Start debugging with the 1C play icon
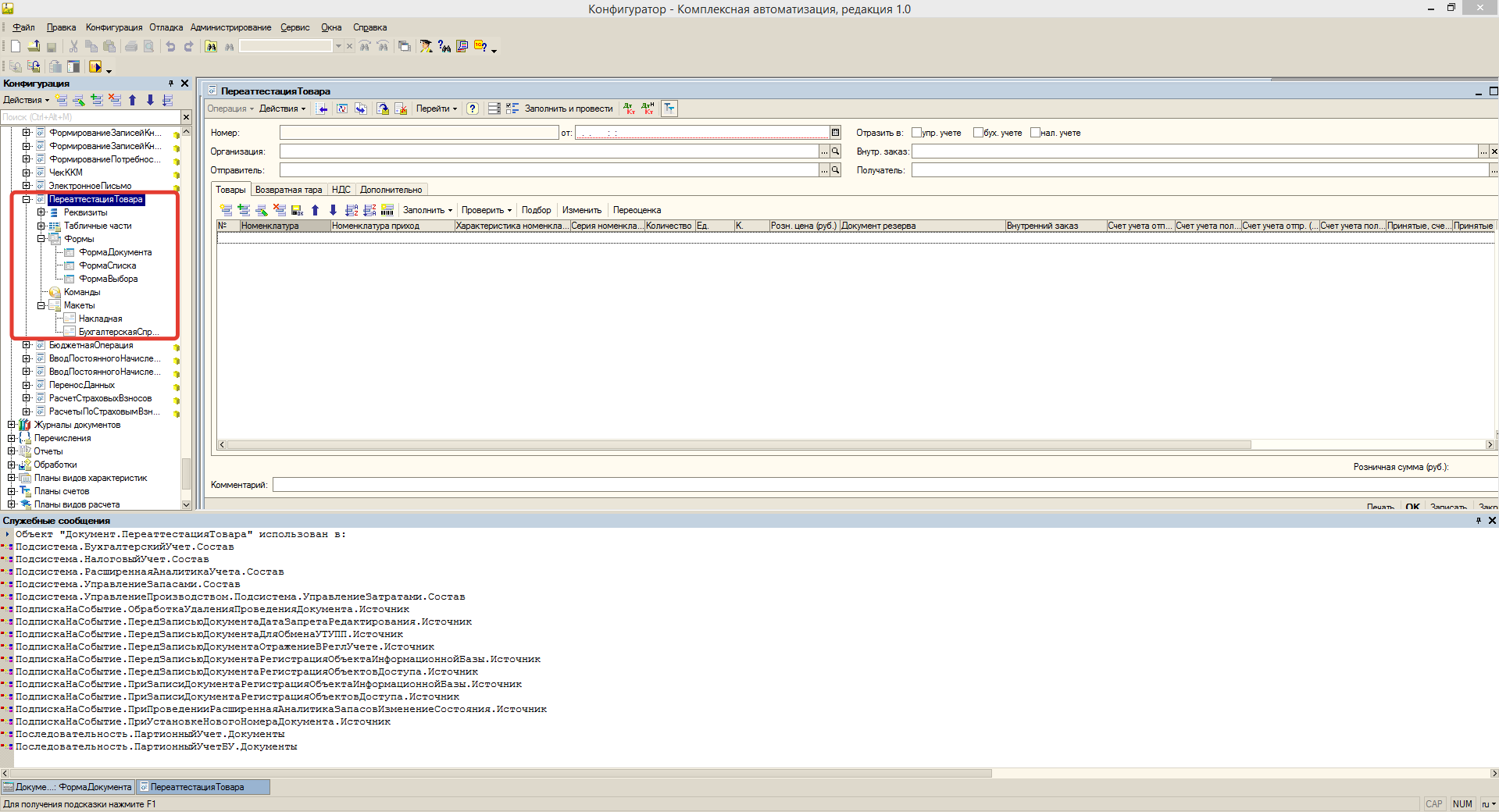 tap(95, 66)
